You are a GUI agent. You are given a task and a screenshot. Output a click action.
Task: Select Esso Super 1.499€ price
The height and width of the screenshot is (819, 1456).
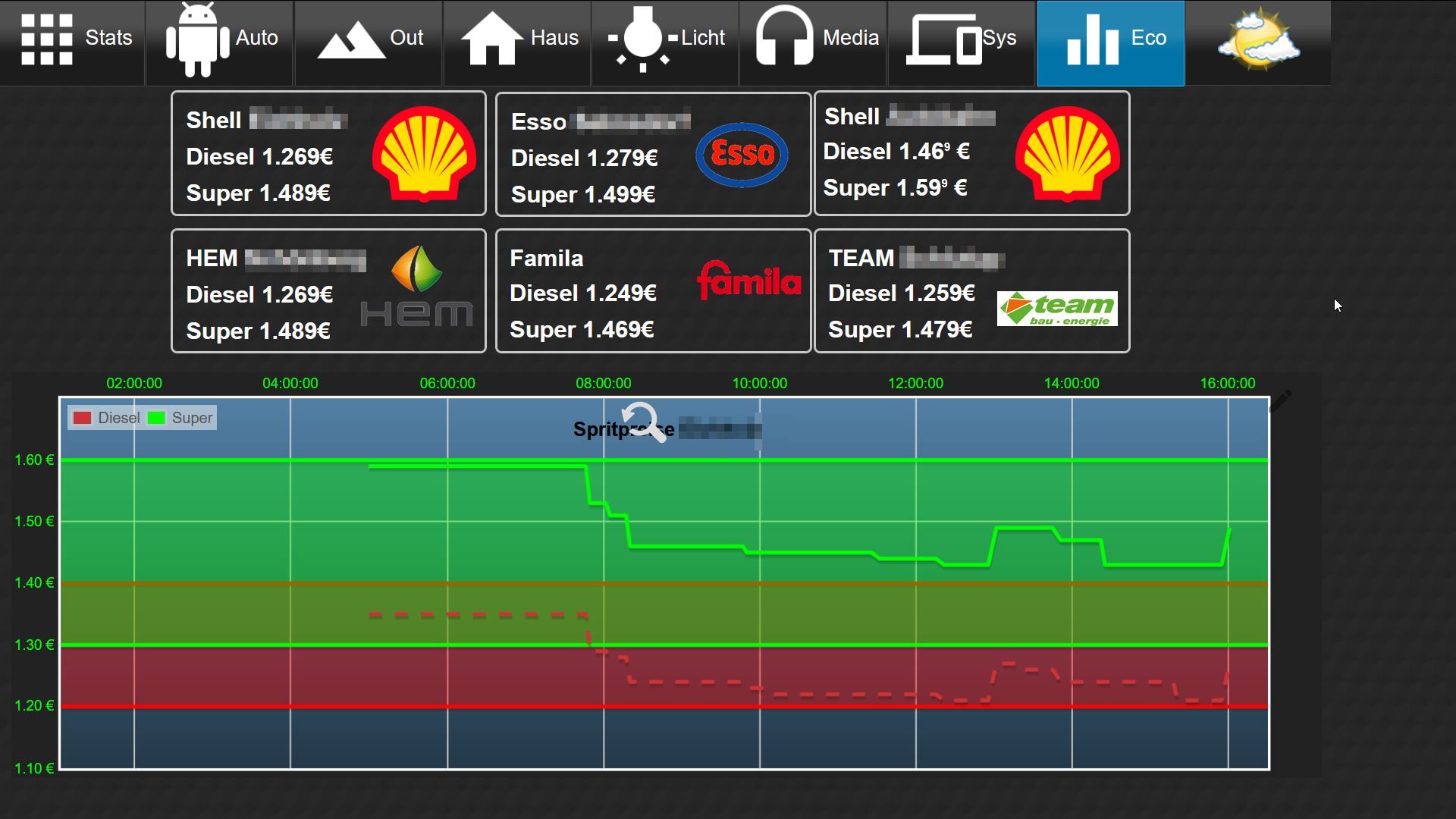[582, 194]
